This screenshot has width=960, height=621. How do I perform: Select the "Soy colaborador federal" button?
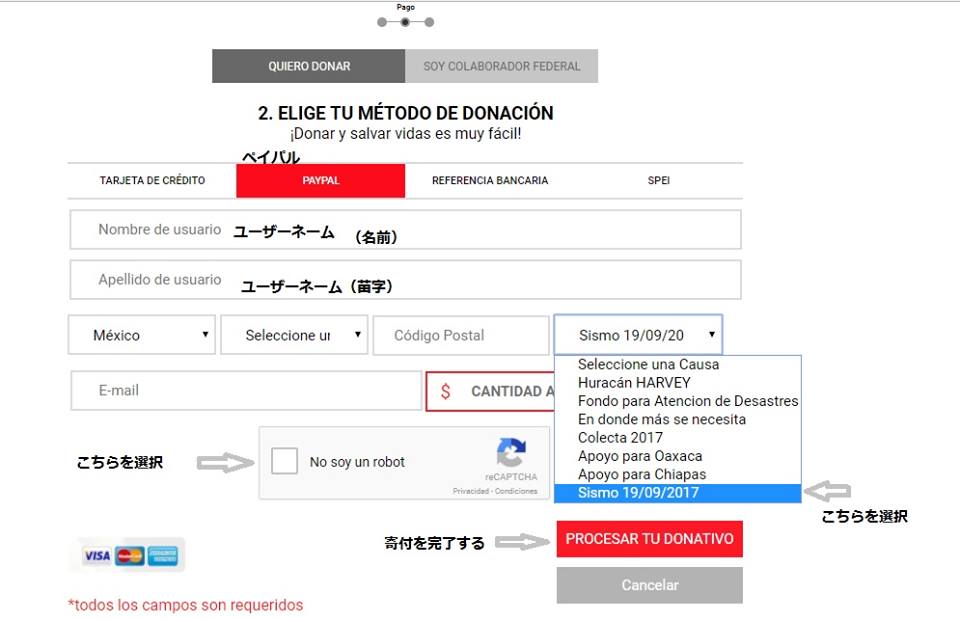pos(501,66)
